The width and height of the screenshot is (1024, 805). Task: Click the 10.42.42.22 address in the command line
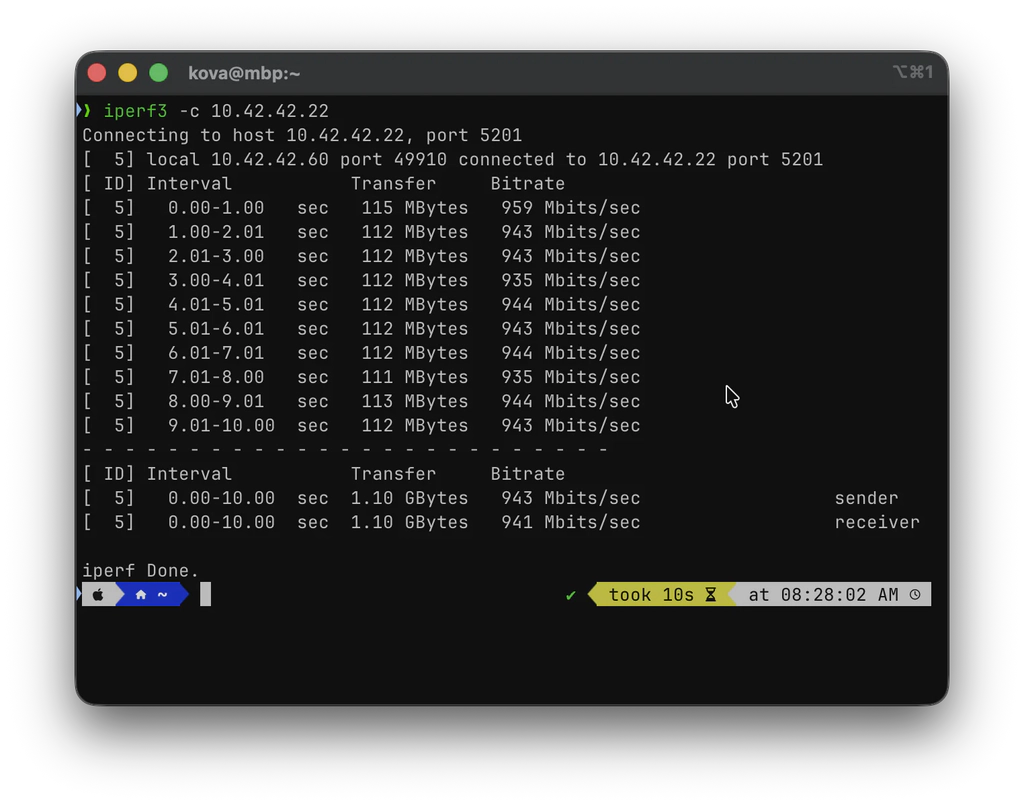(270, 111)
